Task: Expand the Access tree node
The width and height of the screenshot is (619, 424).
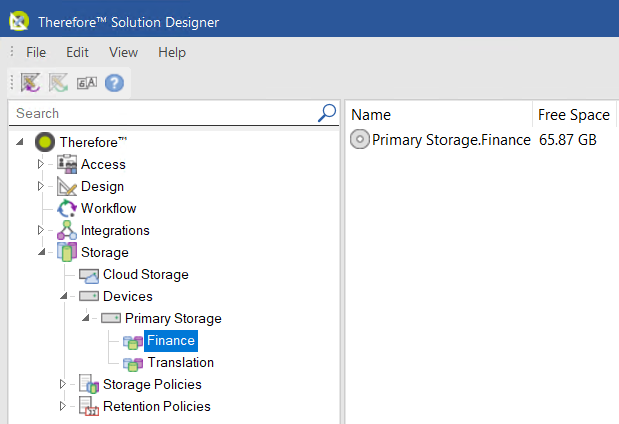Action: pos(41,164)
